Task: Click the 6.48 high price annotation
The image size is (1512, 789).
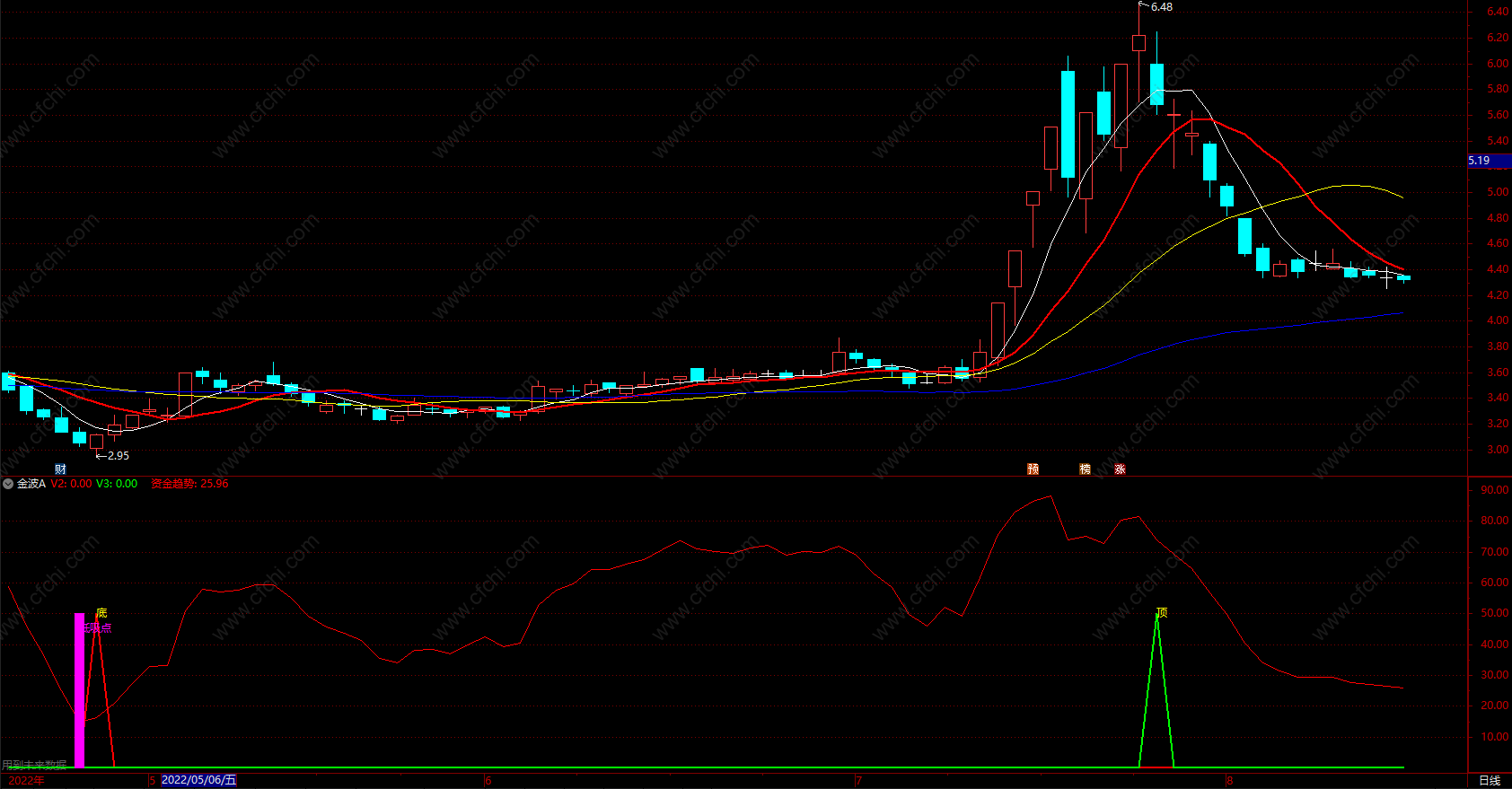Action: 1162,7
